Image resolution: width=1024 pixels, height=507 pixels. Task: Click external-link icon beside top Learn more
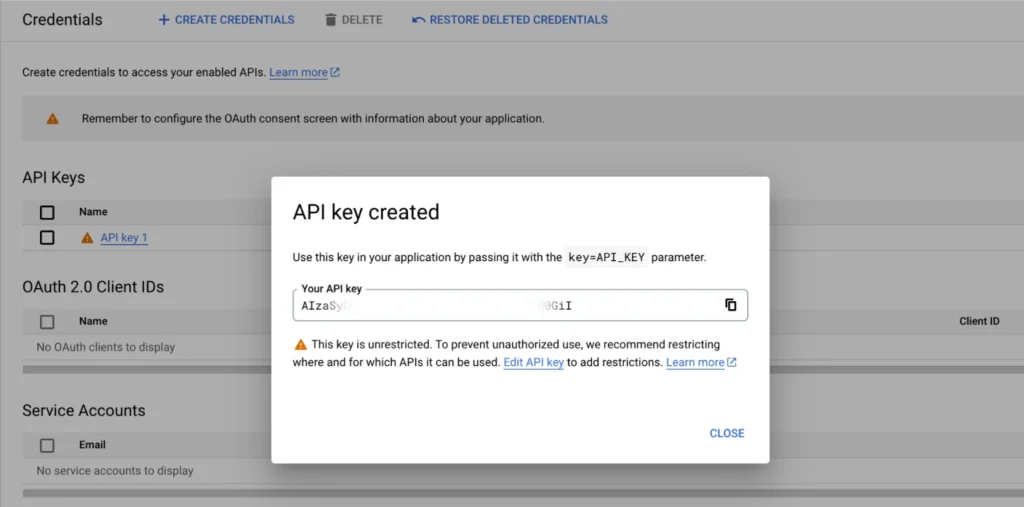(335, 73)
